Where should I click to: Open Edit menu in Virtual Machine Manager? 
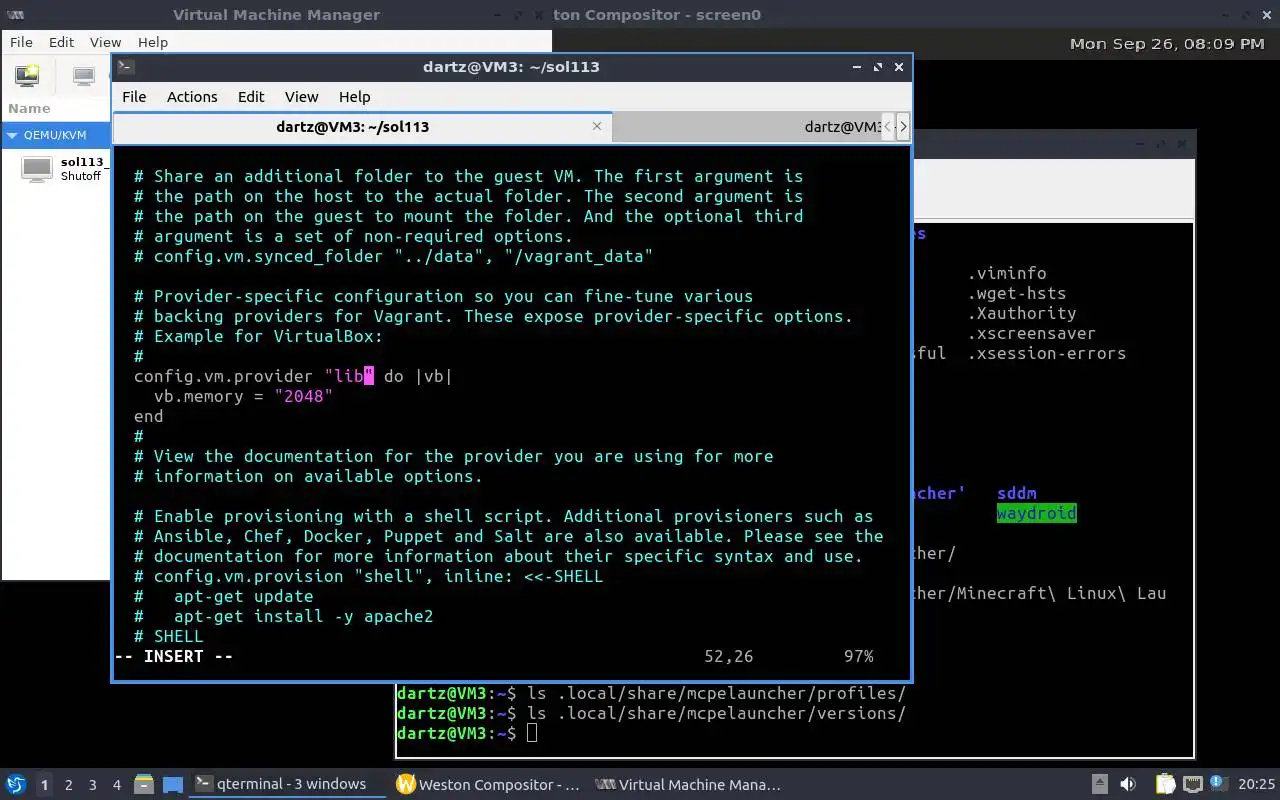(62, 42)
